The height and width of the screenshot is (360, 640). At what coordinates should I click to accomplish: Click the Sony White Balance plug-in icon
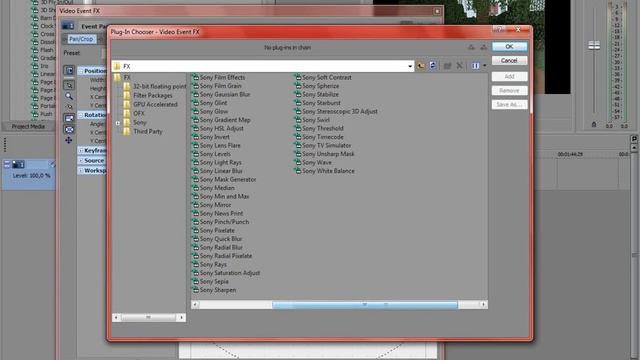(x=298, y=171)
